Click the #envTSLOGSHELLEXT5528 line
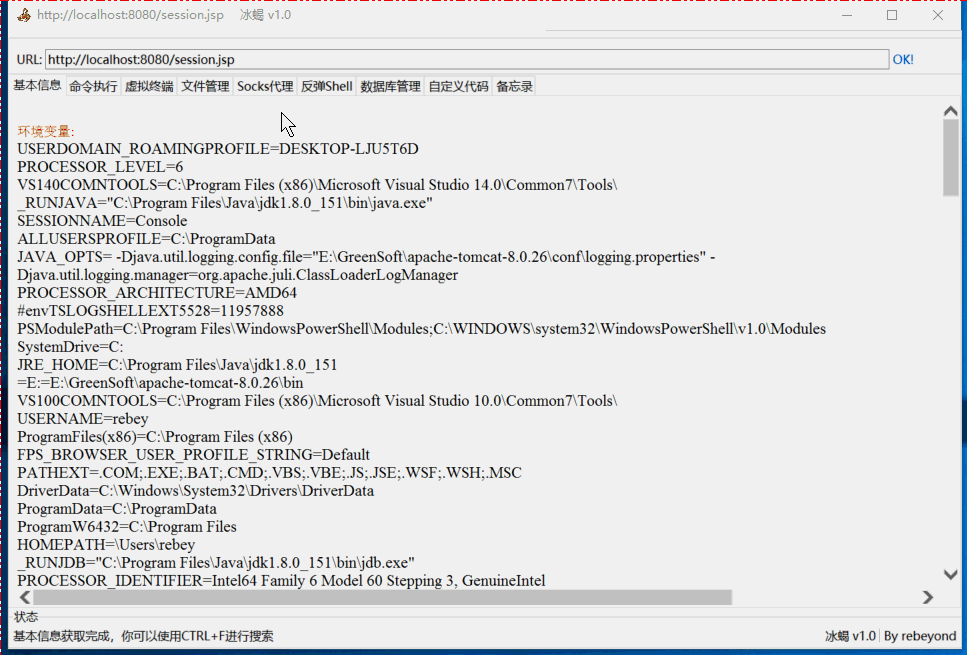The image size is (969, 657). click(x=150, y=310)
